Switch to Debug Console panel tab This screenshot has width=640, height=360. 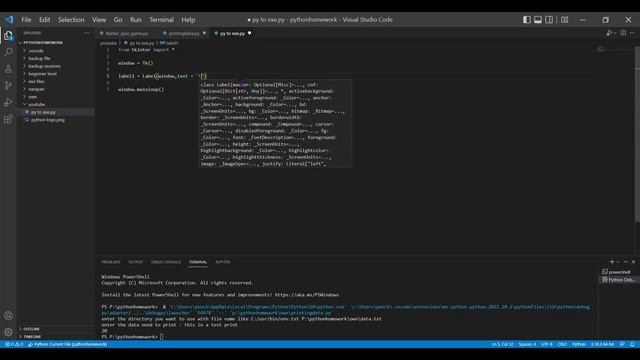[166, 262]
